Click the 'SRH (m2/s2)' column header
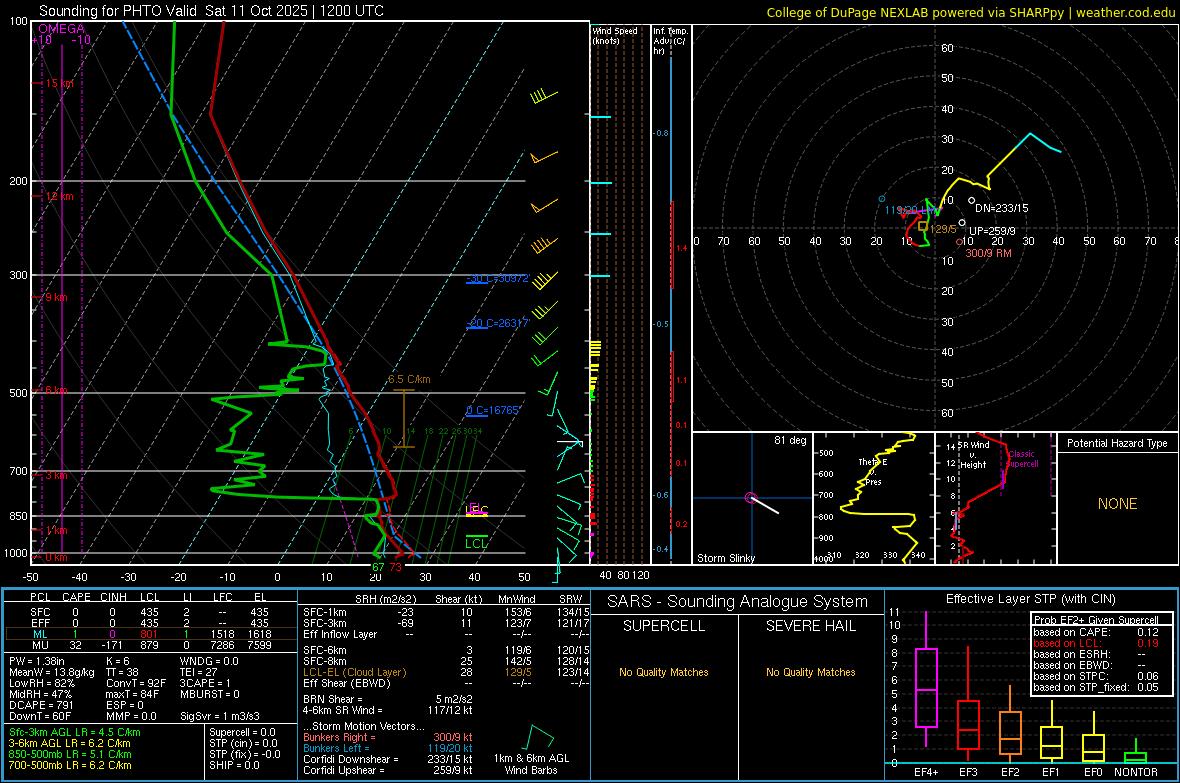The width and height of the screenshot is (1180, 783). click(x=385, y=599)
